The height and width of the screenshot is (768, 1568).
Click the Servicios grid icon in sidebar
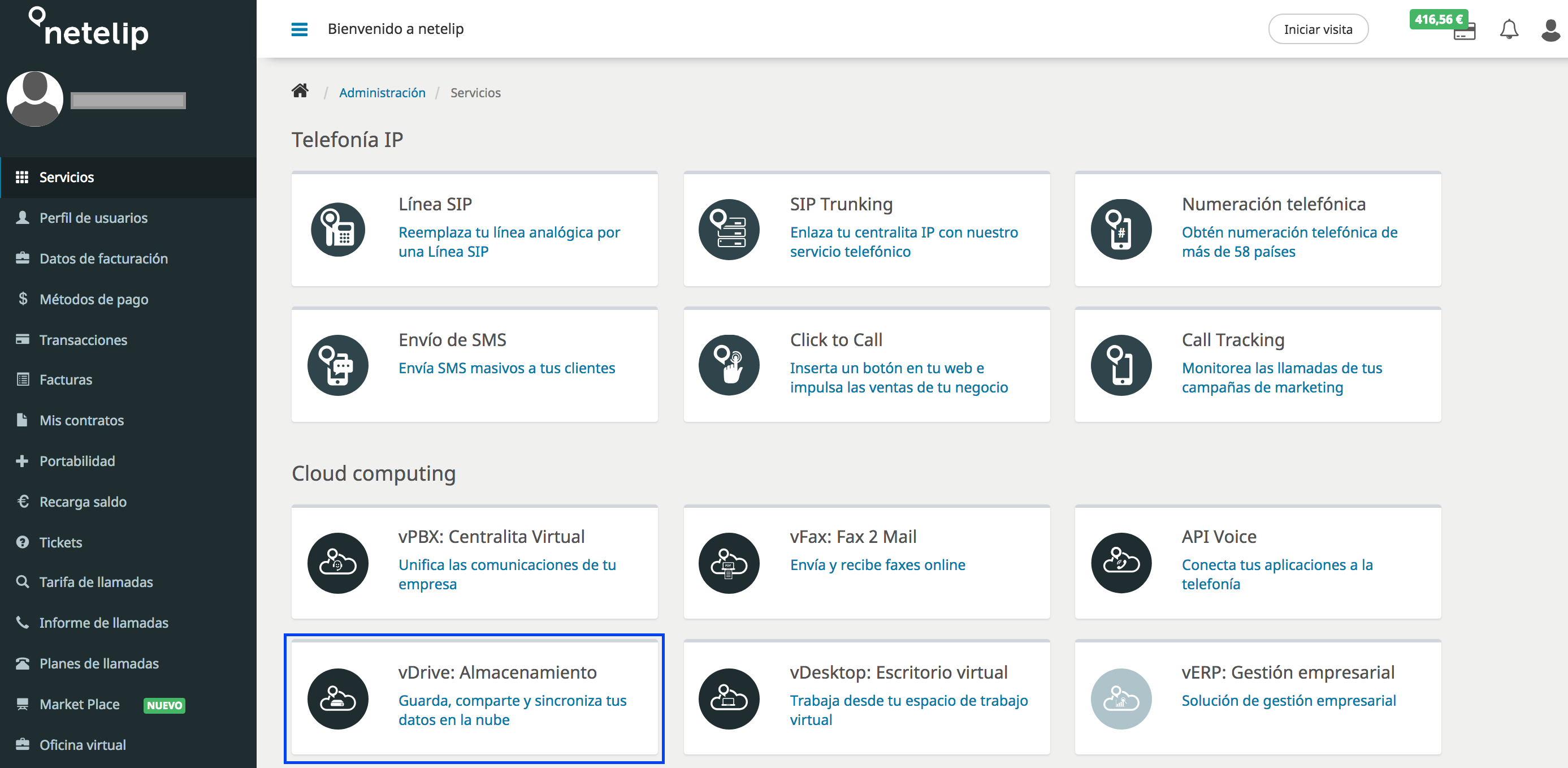point(22,177)
